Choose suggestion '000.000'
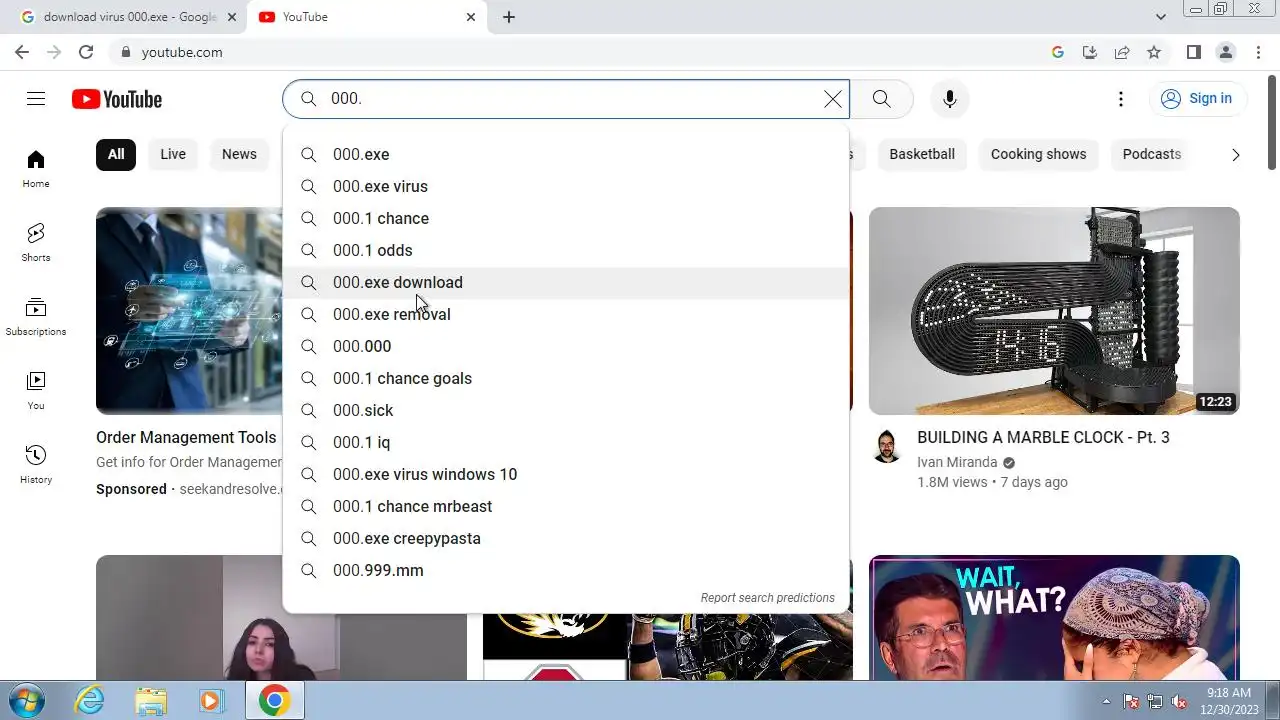 566,346
